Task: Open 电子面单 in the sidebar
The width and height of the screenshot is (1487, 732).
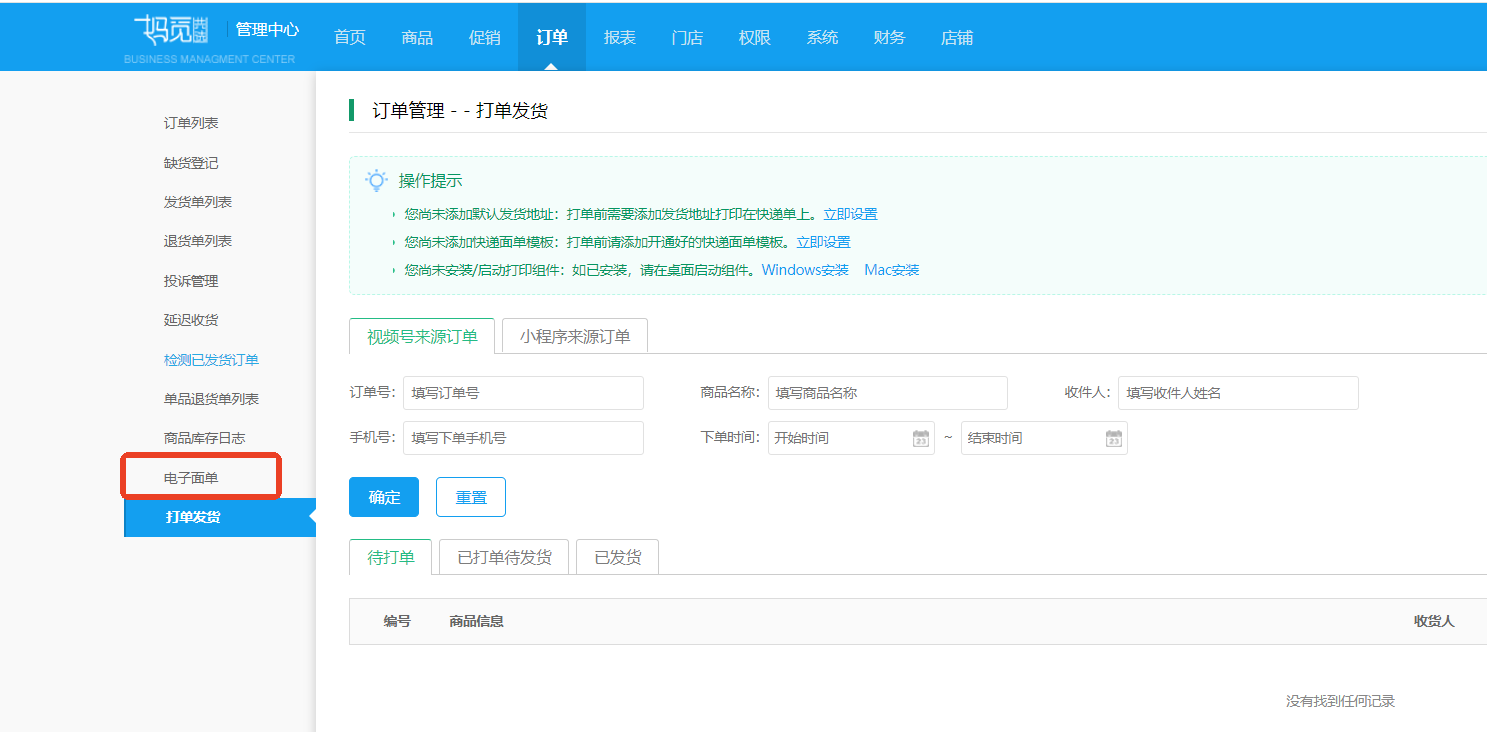Action: click(191, 478)
